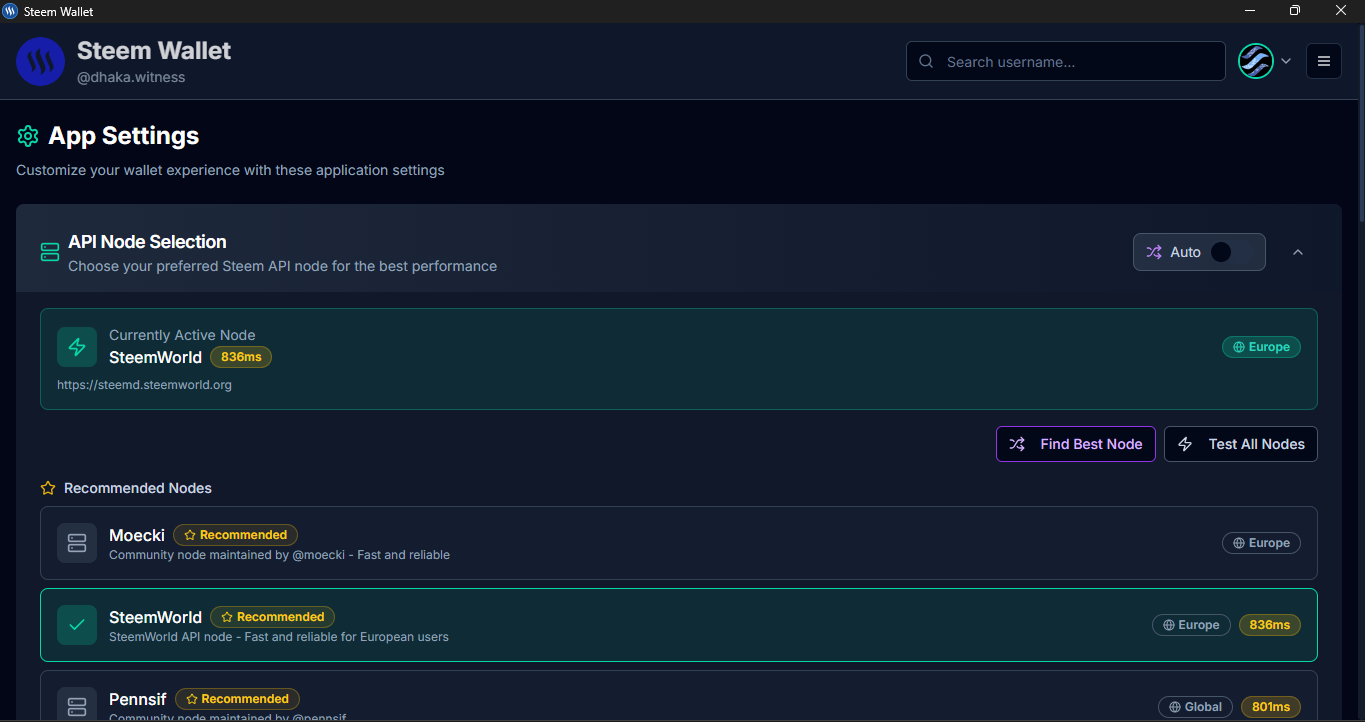Click Test All Nodes
1365x722 pixels.
coord(1241,444)
